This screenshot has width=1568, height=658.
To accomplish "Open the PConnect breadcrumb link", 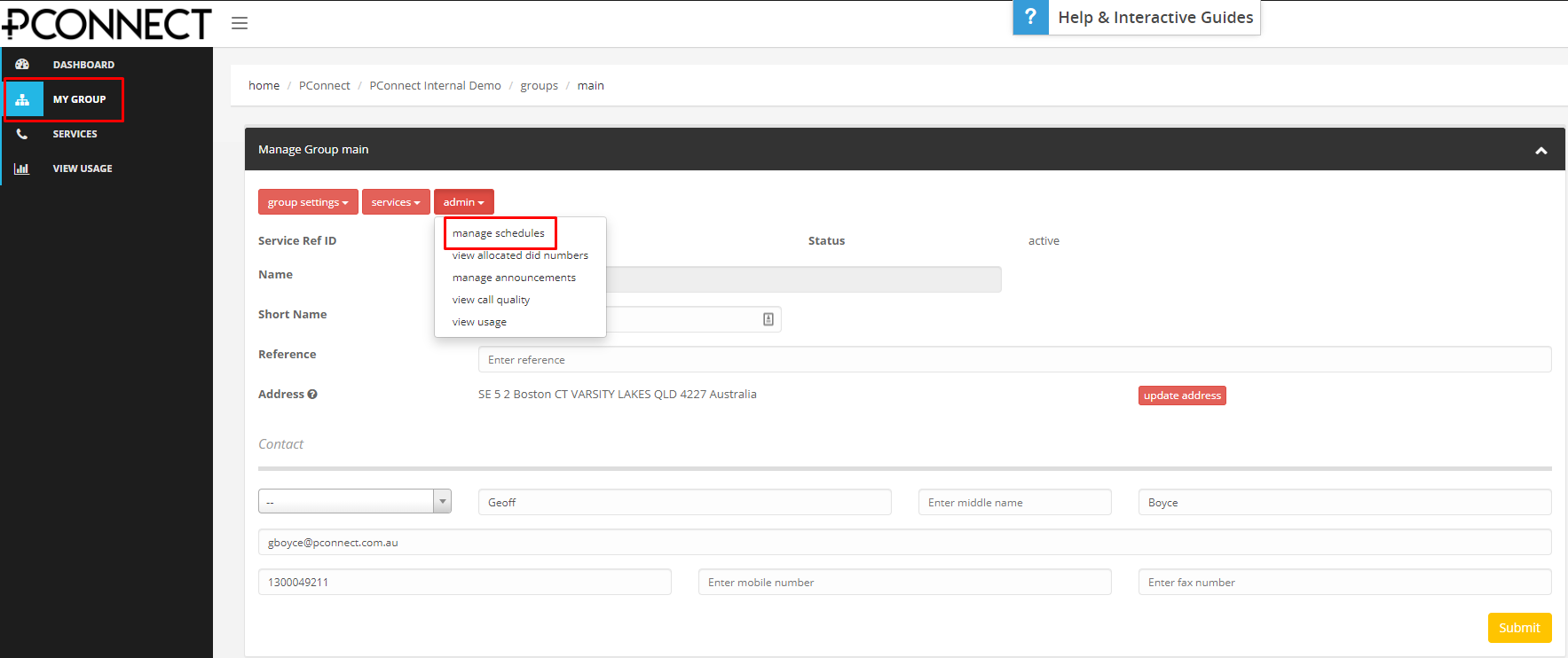I will (324, 86).
